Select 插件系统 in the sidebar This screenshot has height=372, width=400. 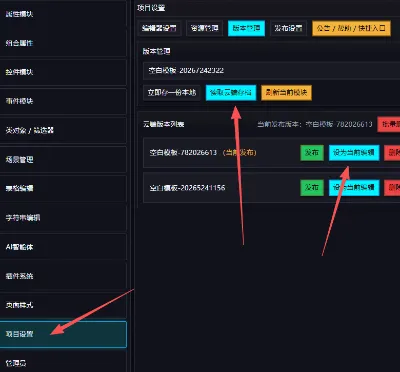coord(63,276)
